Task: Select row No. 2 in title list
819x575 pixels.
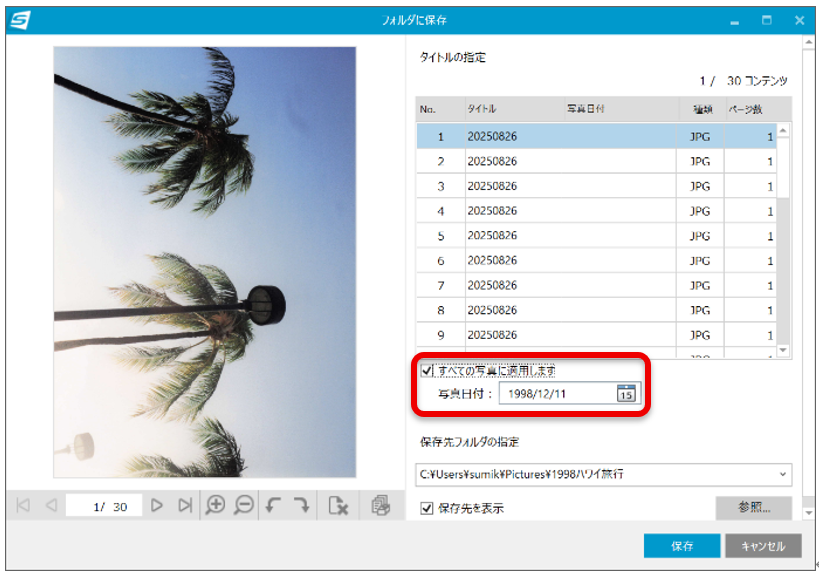Action: coord(596,161)
